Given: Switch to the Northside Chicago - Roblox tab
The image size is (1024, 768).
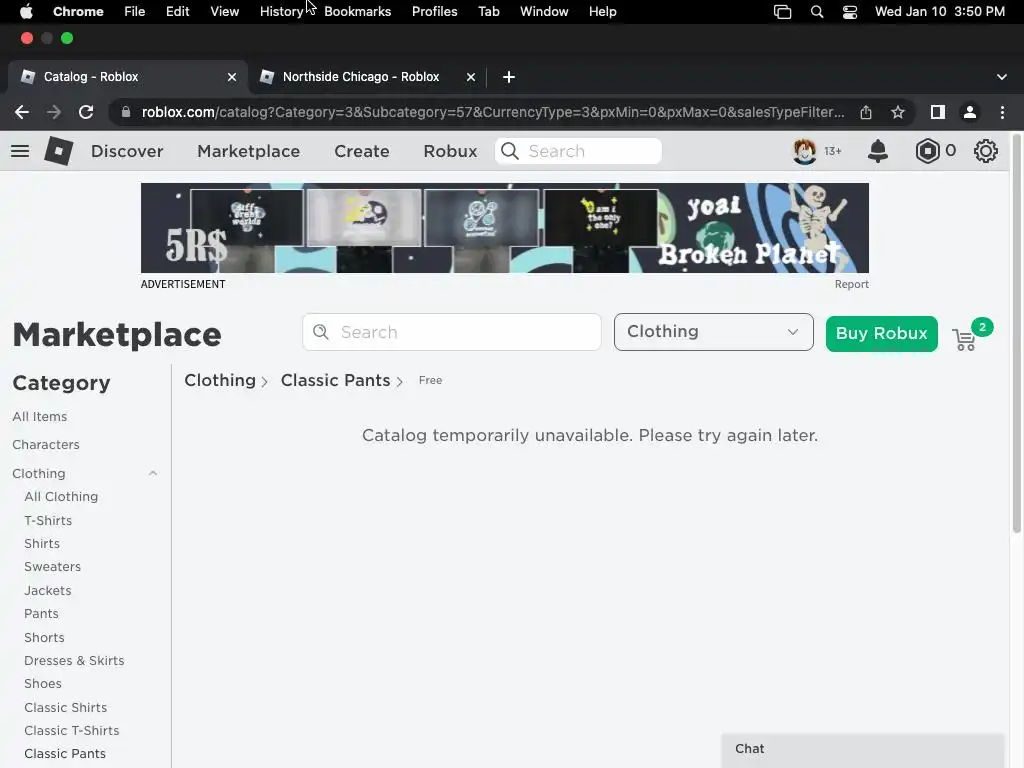Looking at the screenshot, I should tap(360, 77).
